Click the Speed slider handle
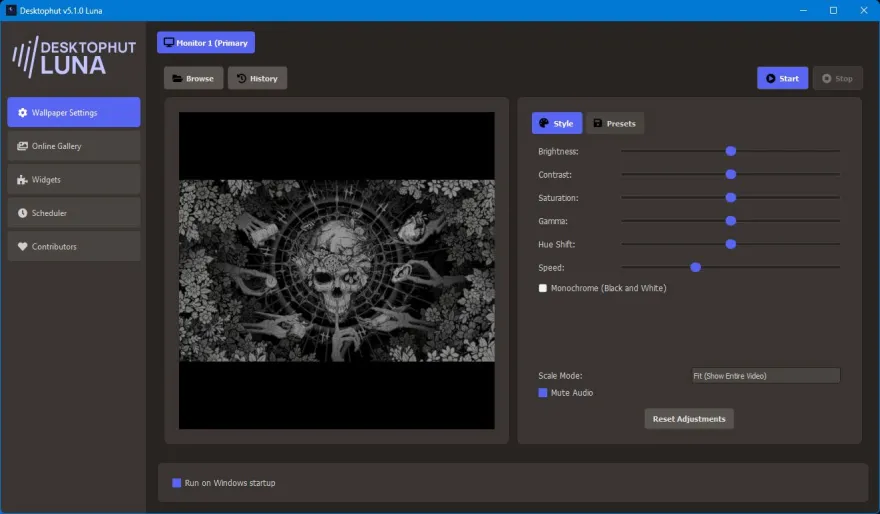The image size is (880, 514). [696, 268]
